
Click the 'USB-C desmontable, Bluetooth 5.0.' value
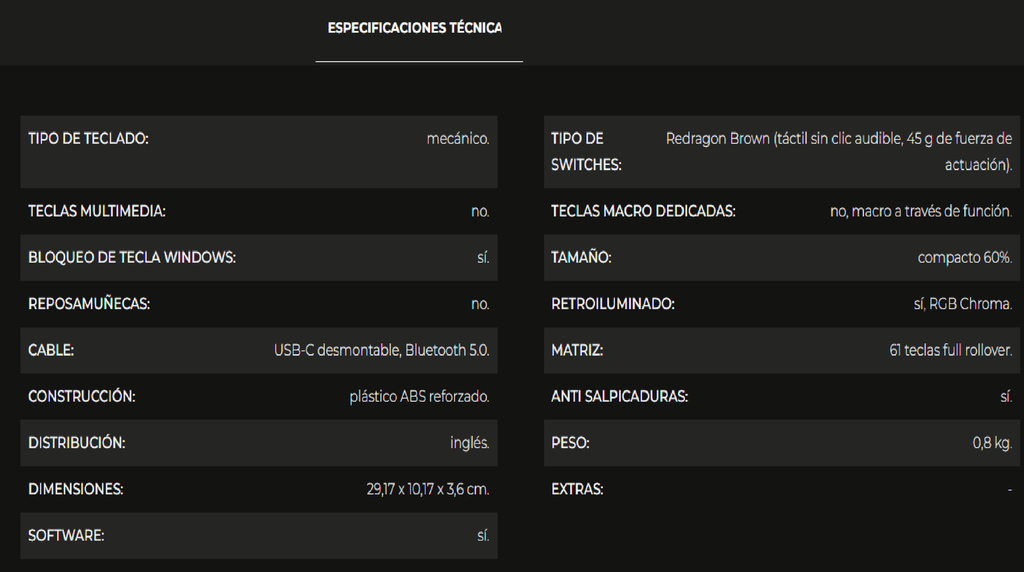(x=382, y=351)
